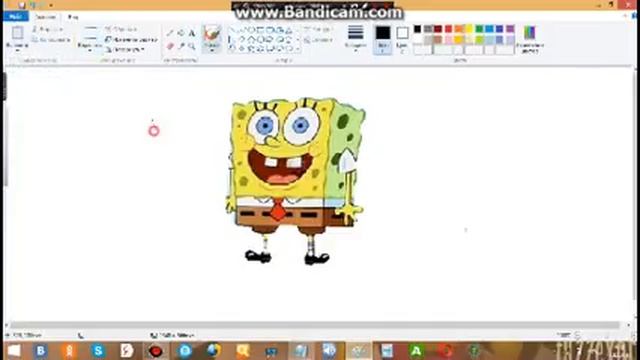
Task: Open the Rotate dropdown
Action: pos(125,49)
